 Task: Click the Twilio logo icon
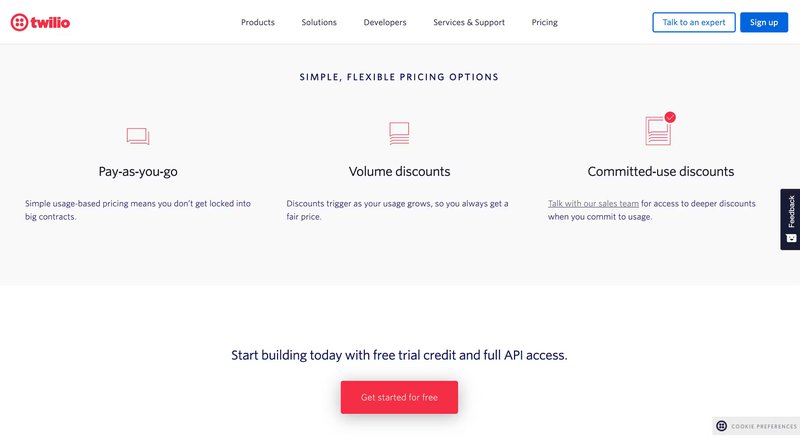(x=18, y=22)
